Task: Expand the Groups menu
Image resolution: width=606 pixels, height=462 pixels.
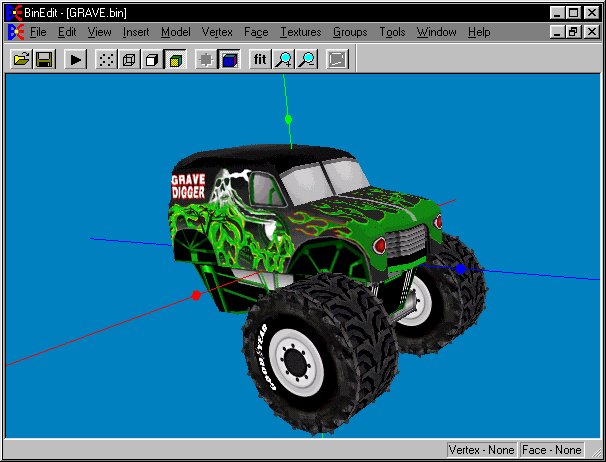Action: click(350, 32)
